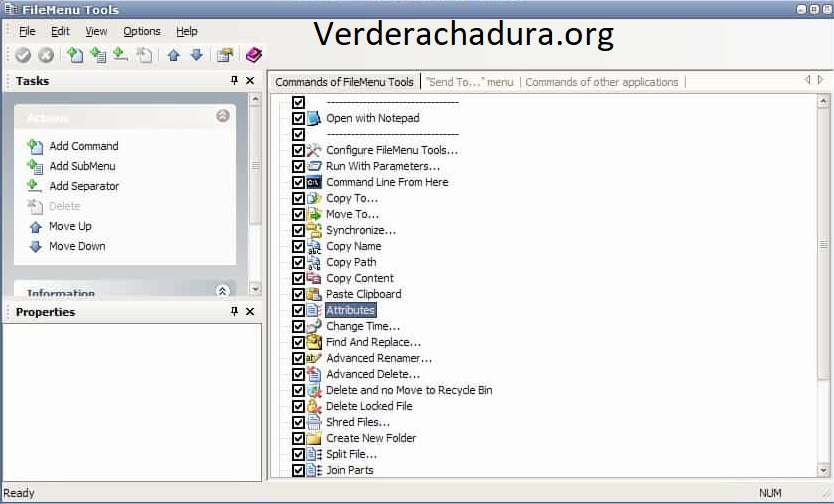Click Move Up in Actions list
Image resolution: width=834 pixels, height=504 pixels.
tap(70, 226)
